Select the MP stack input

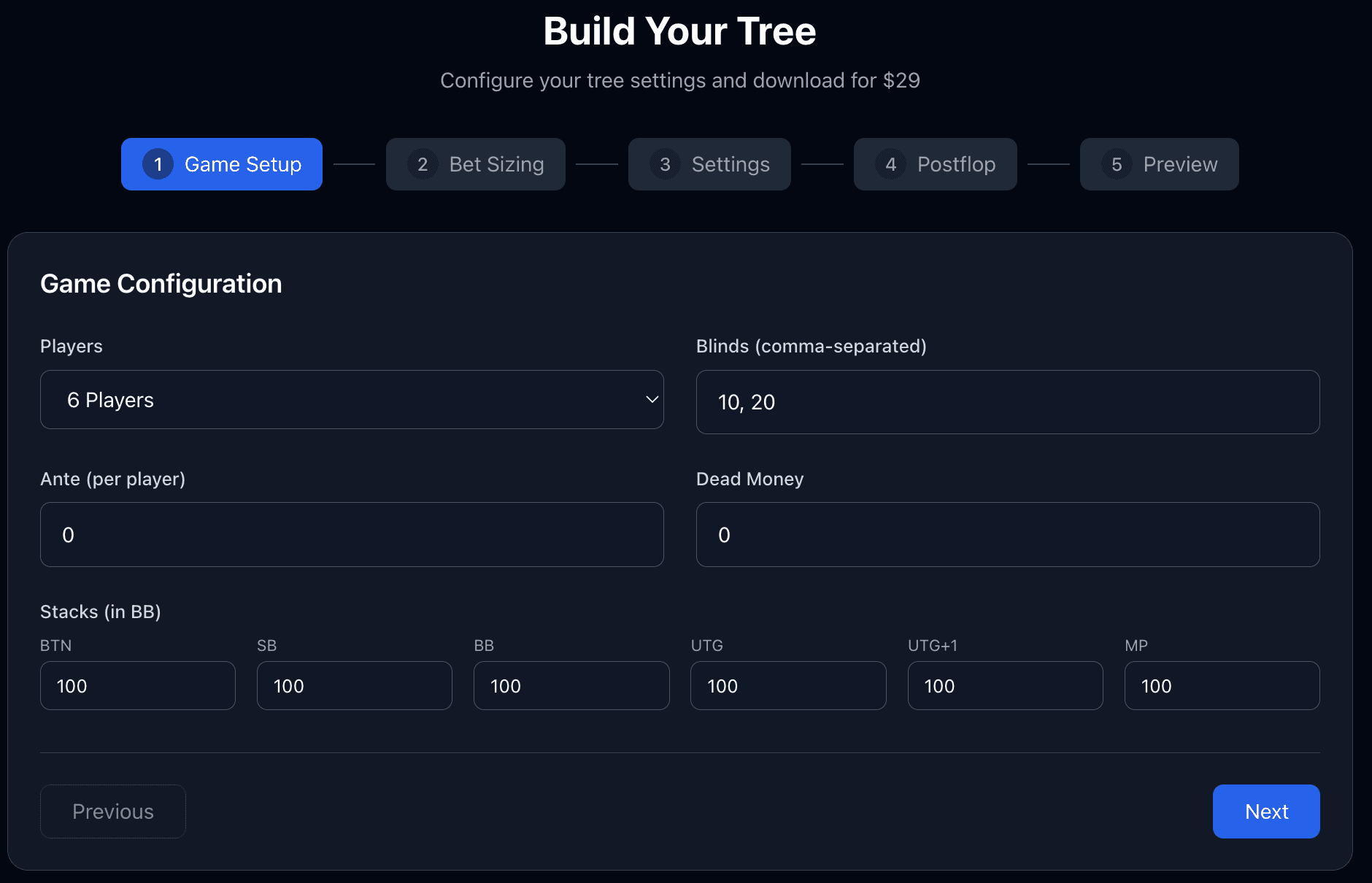(x=1222, y=686)
